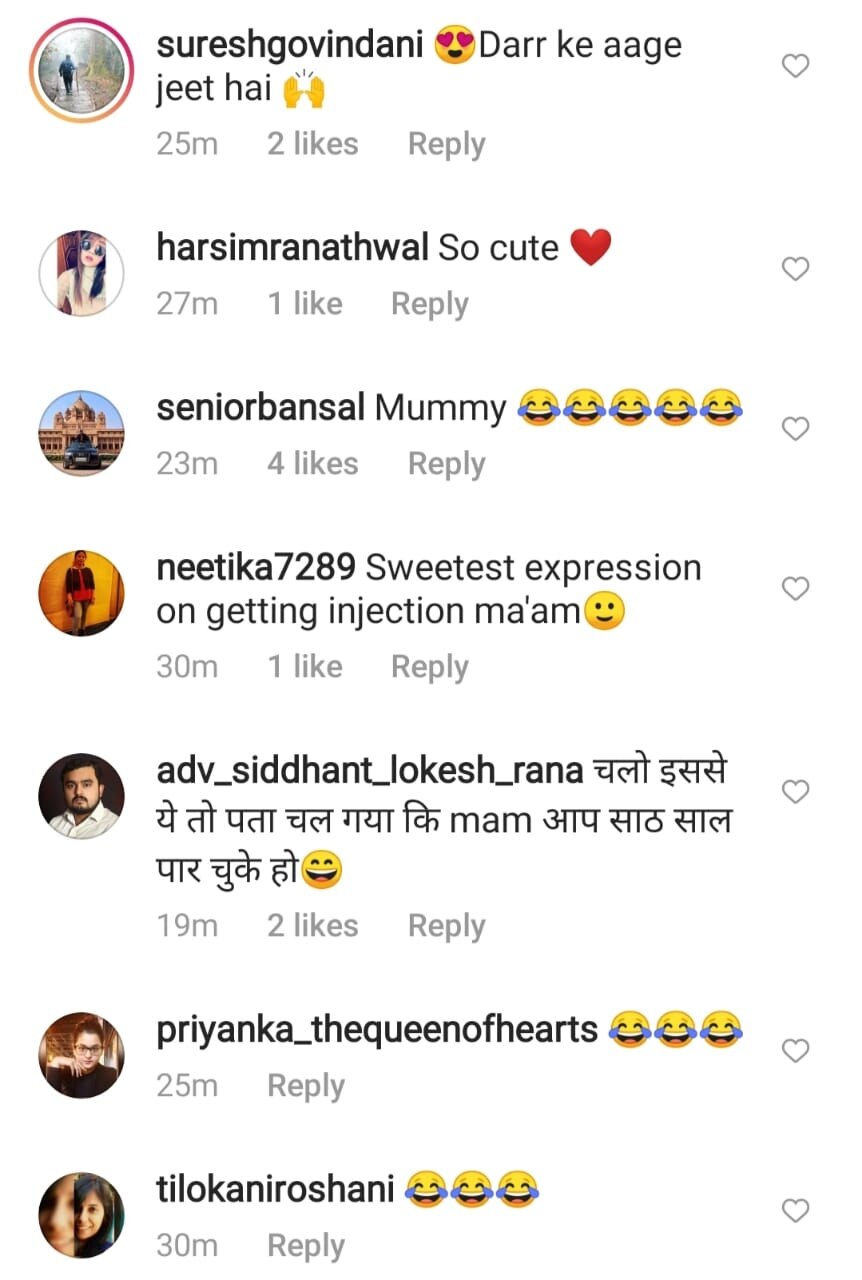
Task: Tap the heart beside priyanka_thequeenofhearts' comment
Action: pos(795,1051)
